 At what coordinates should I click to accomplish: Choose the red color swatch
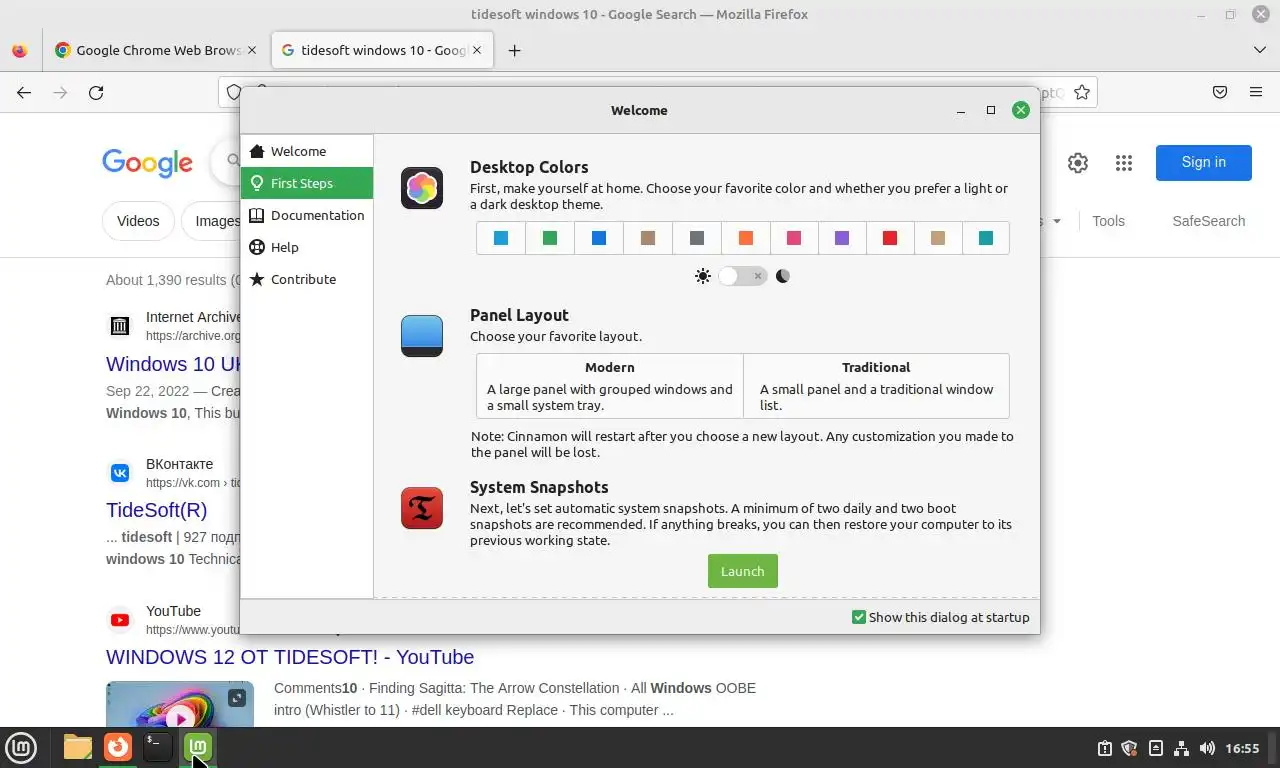tap(890, 238)
